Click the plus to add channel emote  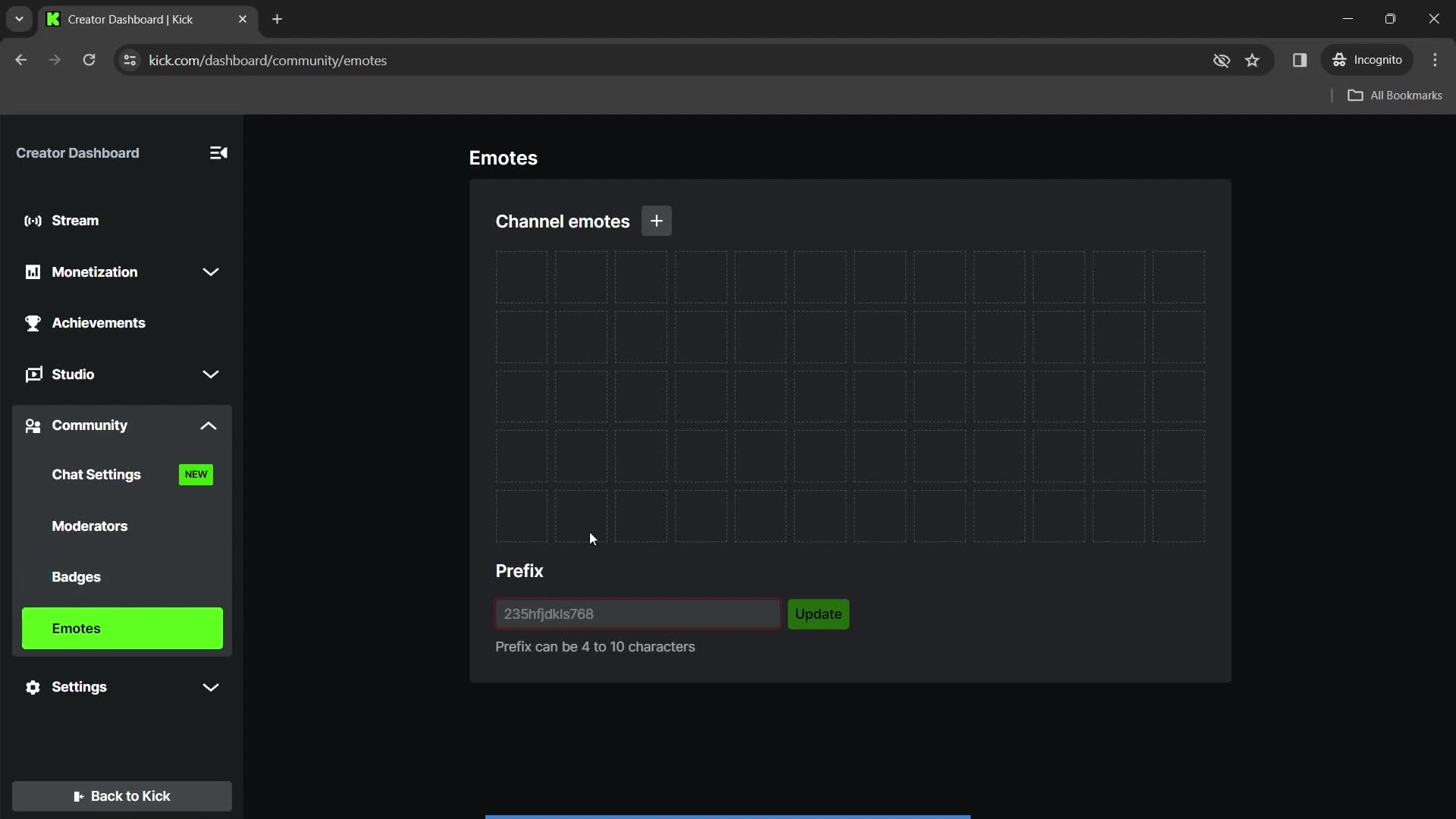point(656,221)
